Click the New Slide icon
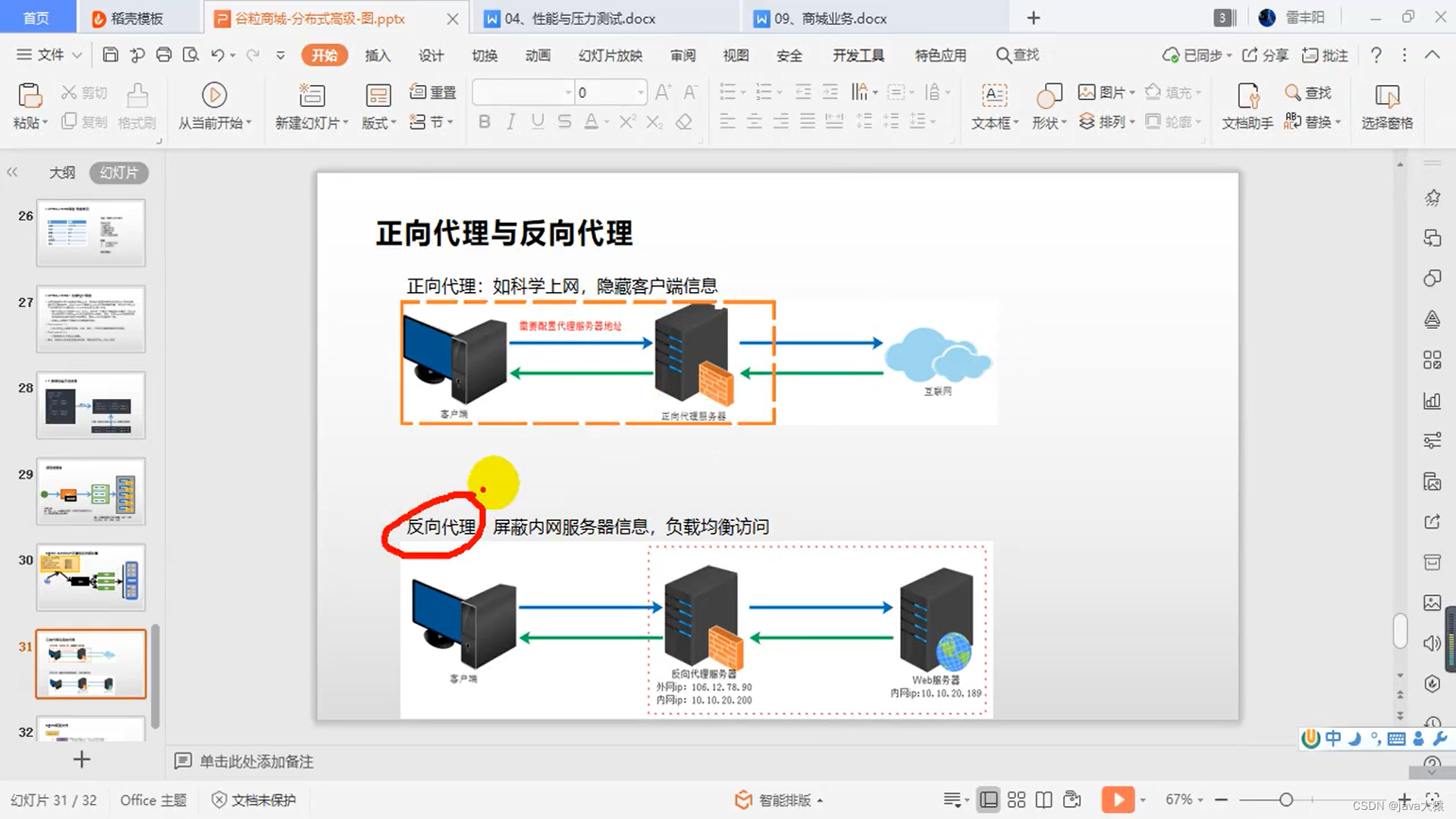1456x819 pixels. 311,96
